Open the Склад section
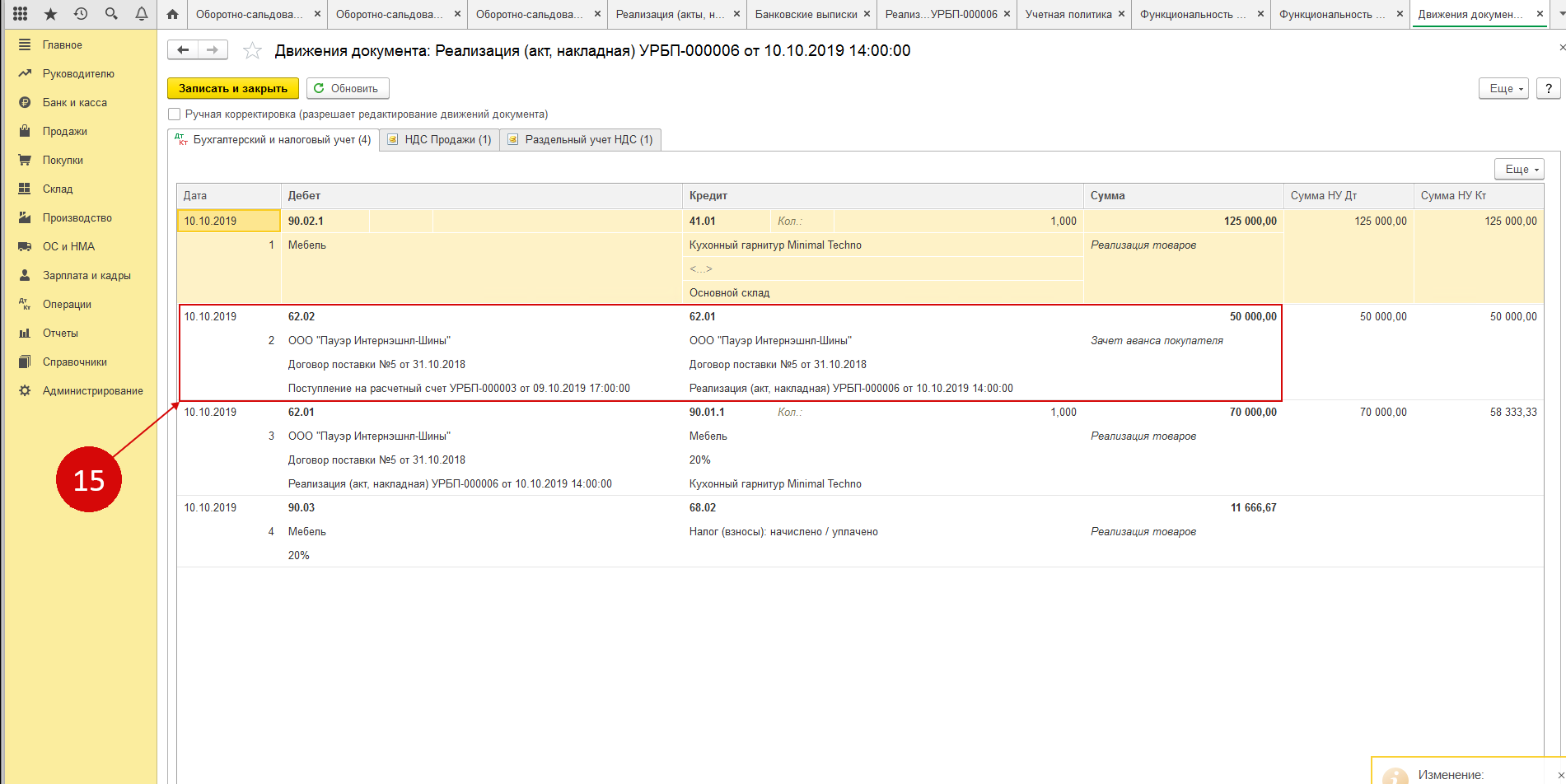Image resolution: width=1566 pixels, height=784 pixels. click(58, 189)
